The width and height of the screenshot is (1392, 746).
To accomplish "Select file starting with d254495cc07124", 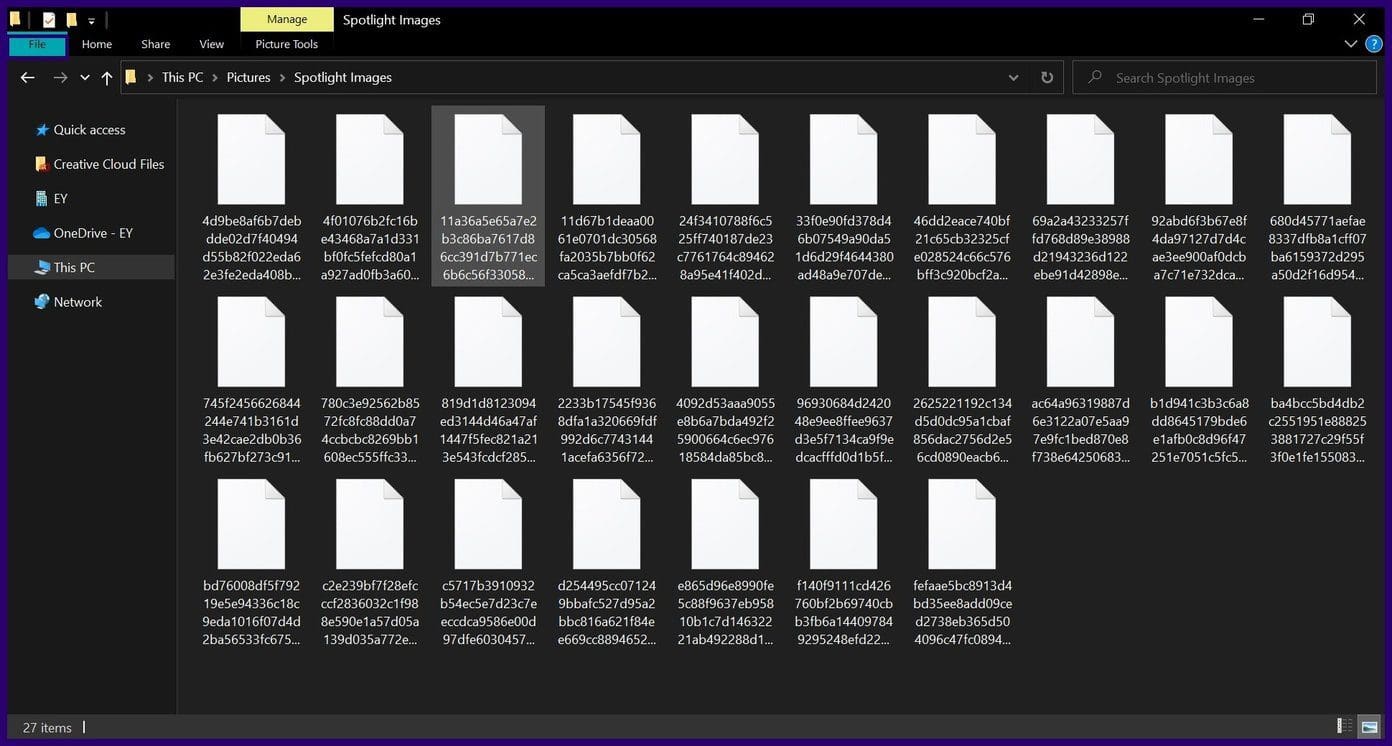I will coord(607,562).
